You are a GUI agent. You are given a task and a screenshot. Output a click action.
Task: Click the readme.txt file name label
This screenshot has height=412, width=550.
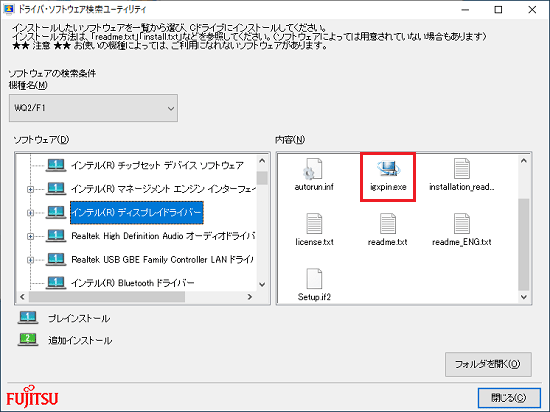click(388, 242)
